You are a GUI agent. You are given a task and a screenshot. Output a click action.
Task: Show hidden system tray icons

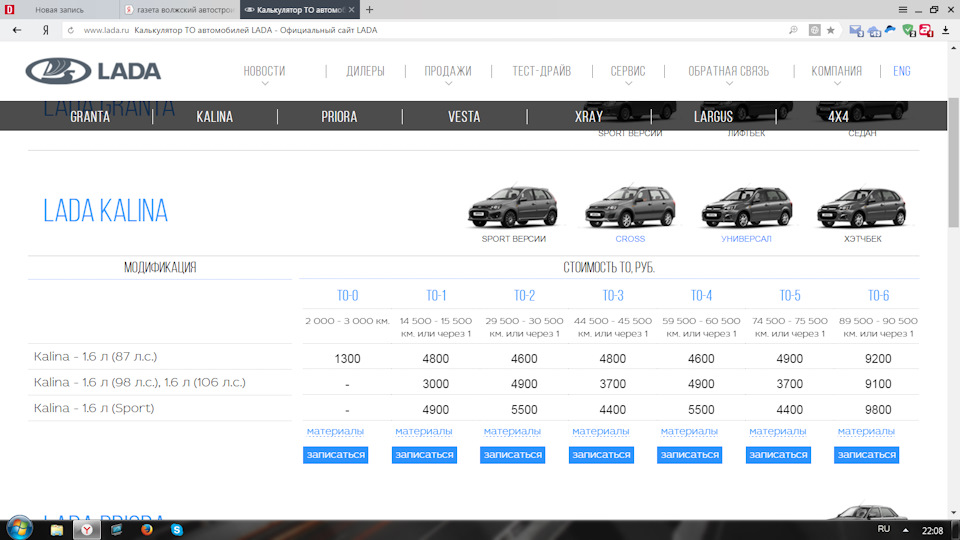(906, 530)
